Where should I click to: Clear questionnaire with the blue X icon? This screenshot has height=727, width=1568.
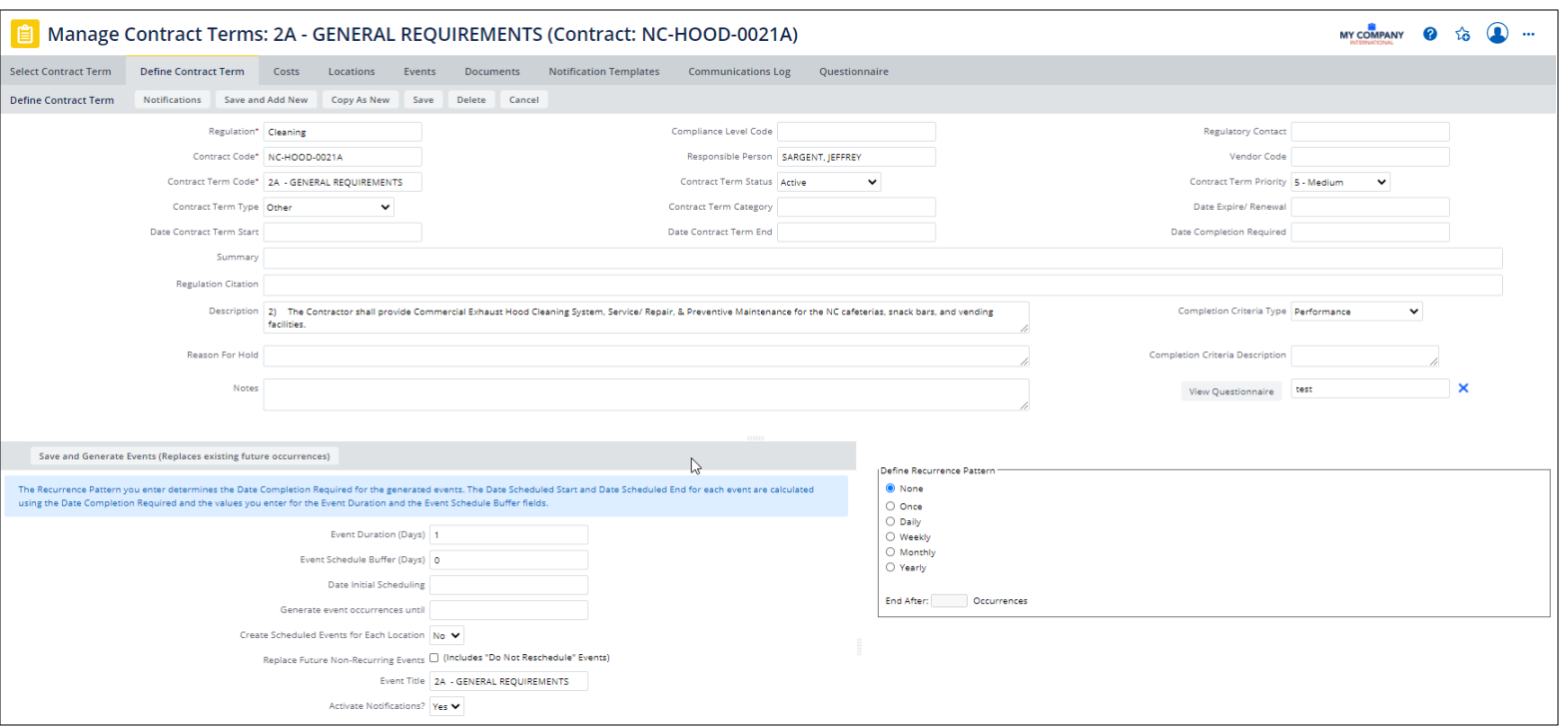1463,388
